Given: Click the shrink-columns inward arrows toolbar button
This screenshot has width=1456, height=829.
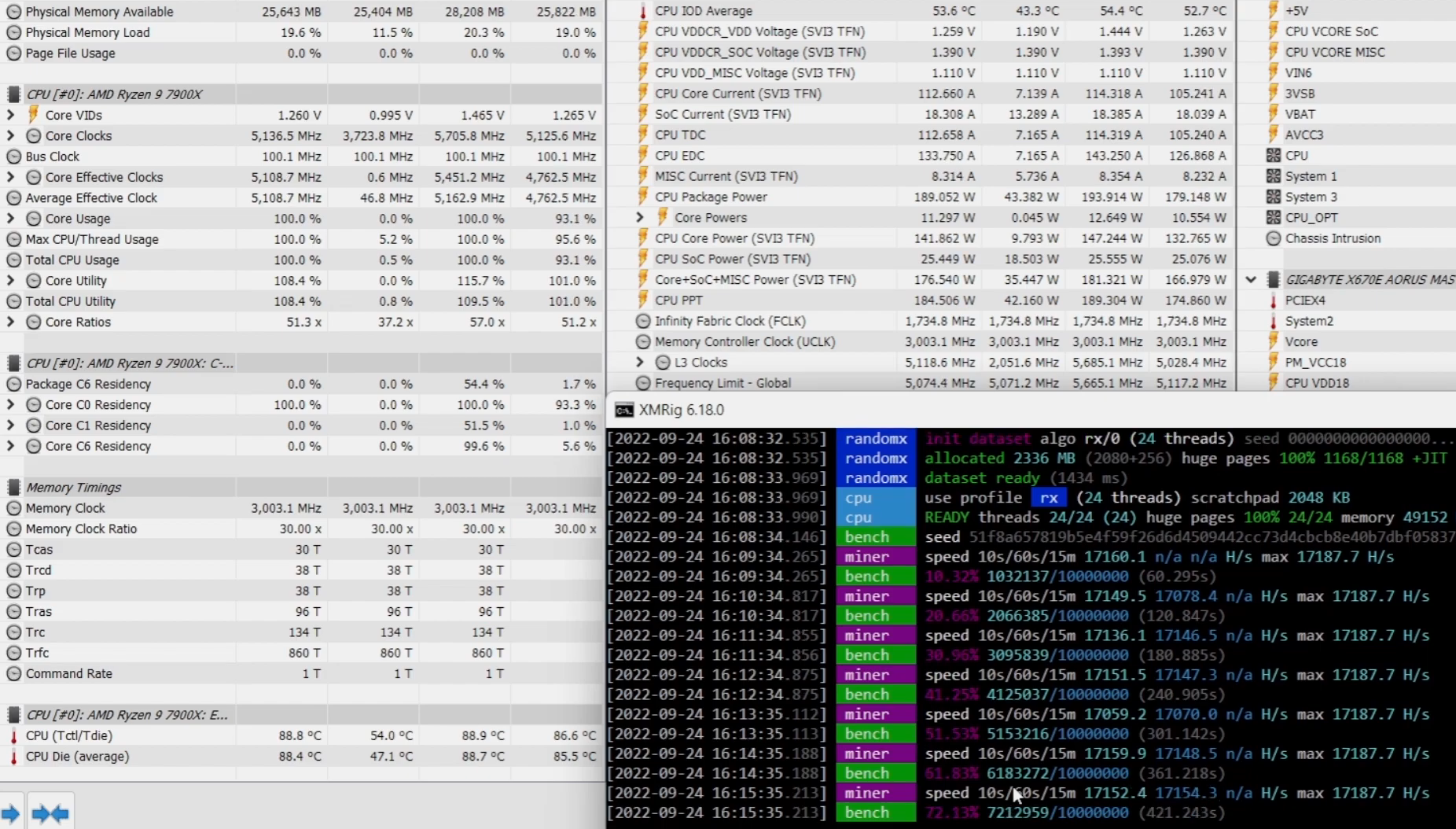Looking at the screenshot, I should pos(51,813).
